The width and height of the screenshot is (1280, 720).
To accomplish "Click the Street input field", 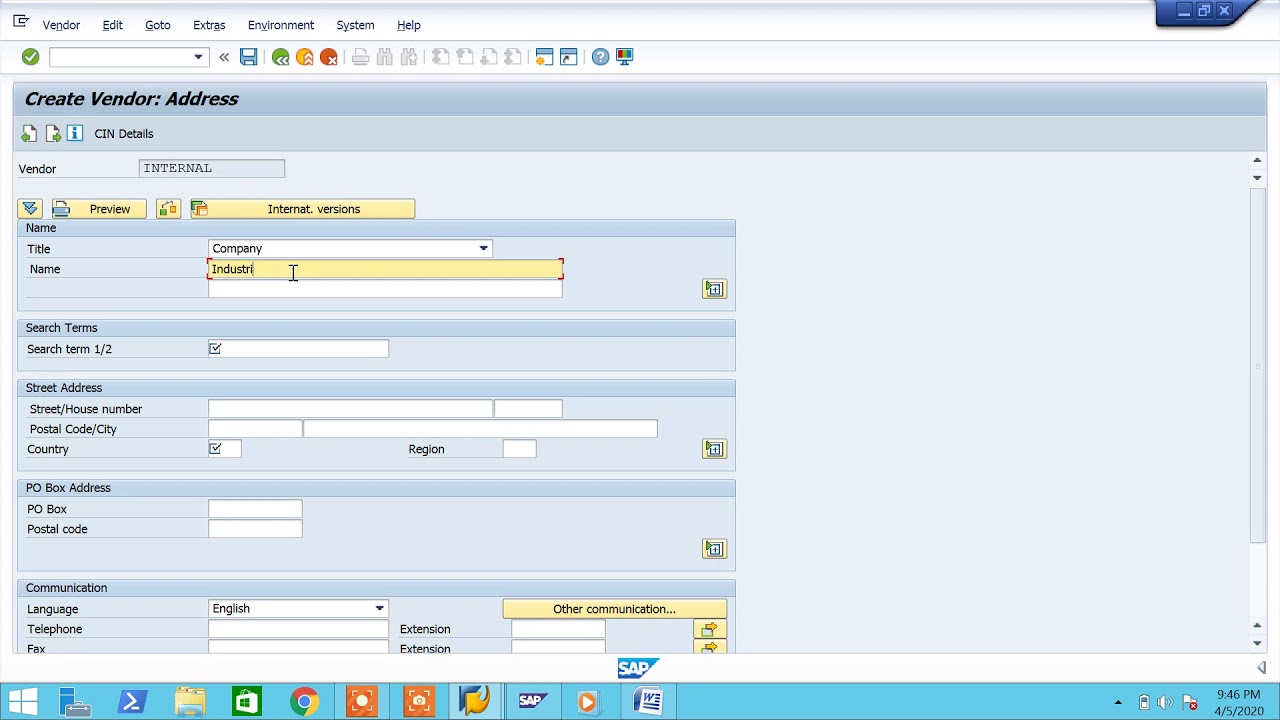I will 350,409.
